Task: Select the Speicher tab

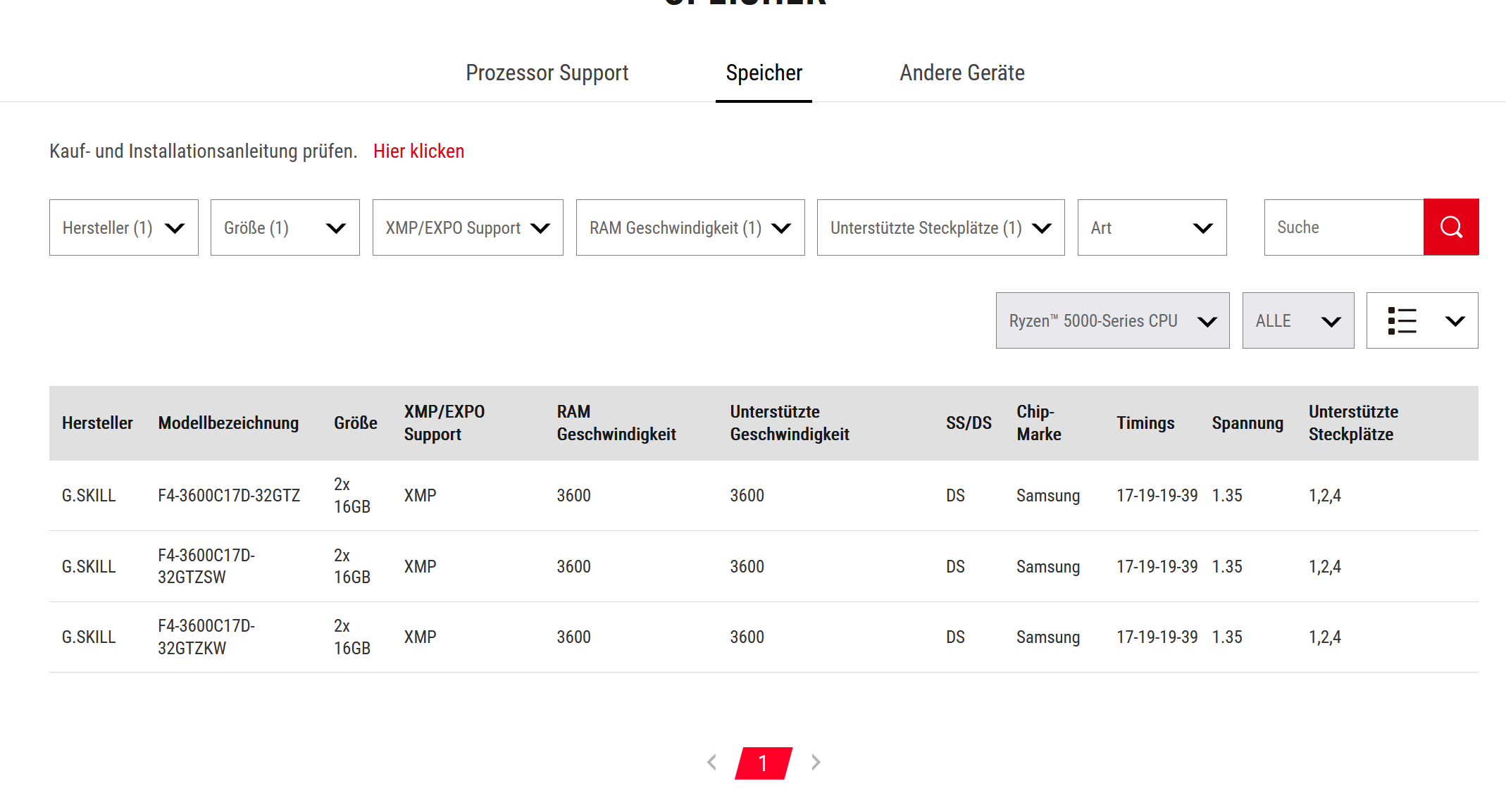Action: coord(764,73)
